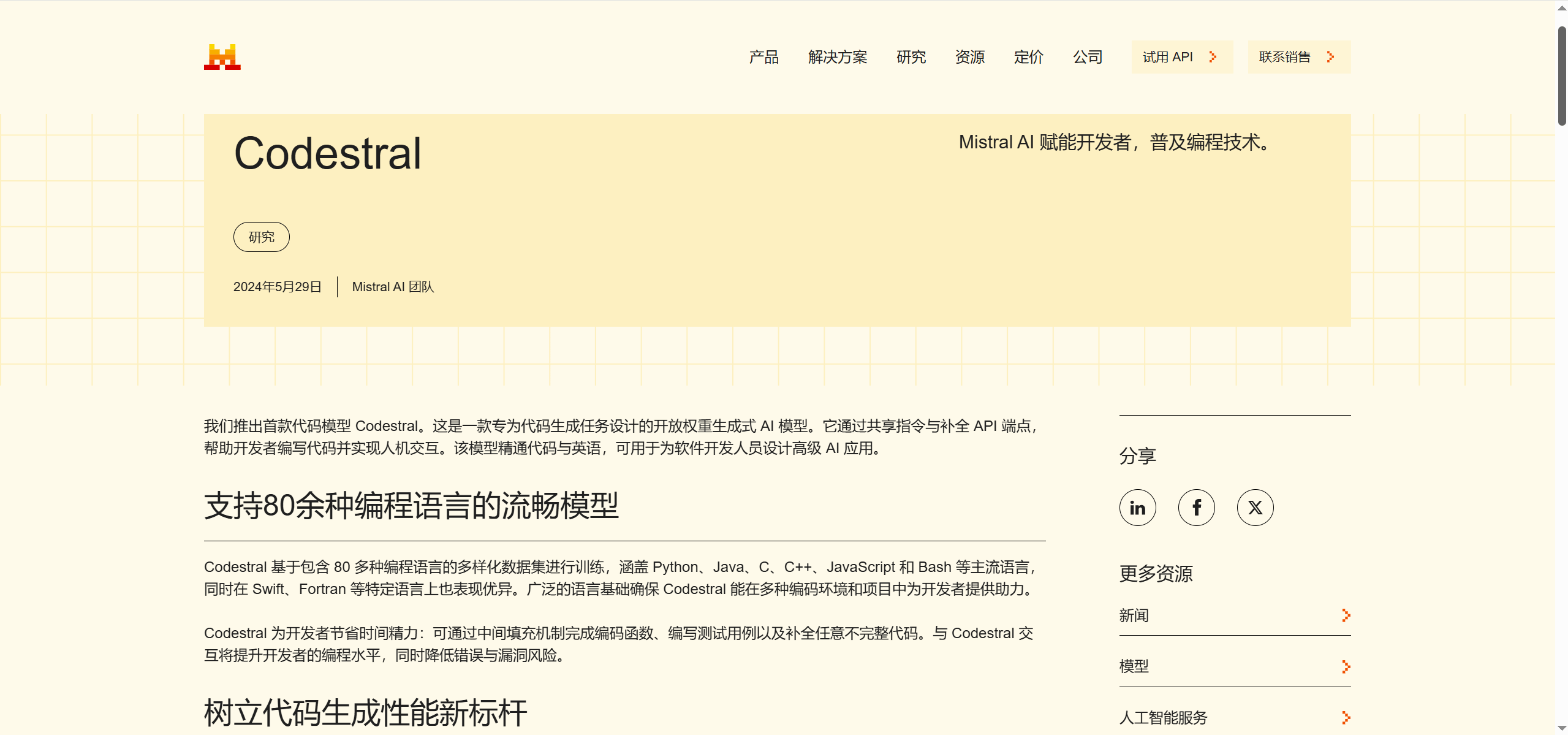Share article on X
Image resolution: width=1568 pixels, height=735 pixels.
coord(1255,508)
